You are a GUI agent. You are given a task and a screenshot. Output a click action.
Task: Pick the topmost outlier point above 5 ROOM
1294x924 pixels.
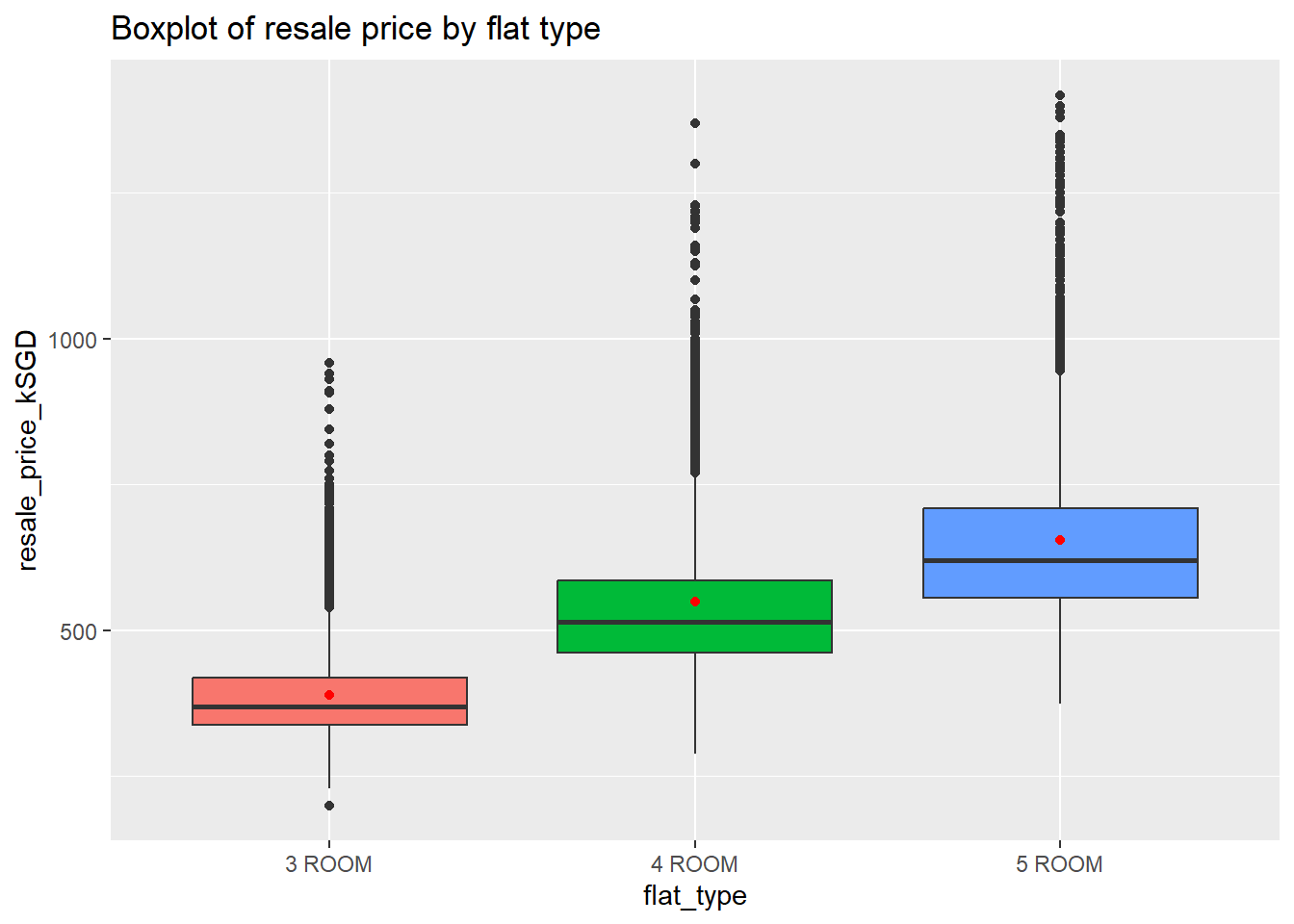click(x=1060, y=95)
